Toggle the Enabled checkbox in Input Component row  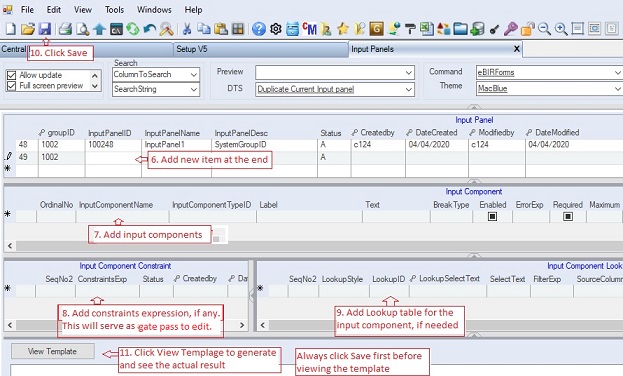492,217
